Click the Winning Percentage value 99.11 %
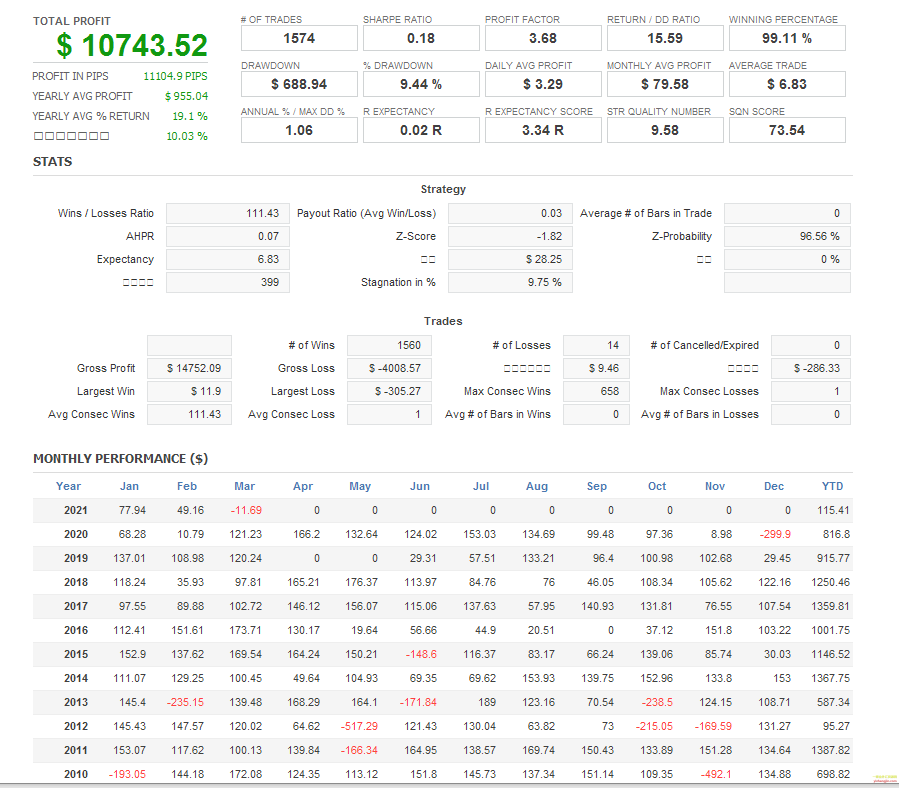Image resolution: width=899 pixels, height=788 pixels. [787, 38]
